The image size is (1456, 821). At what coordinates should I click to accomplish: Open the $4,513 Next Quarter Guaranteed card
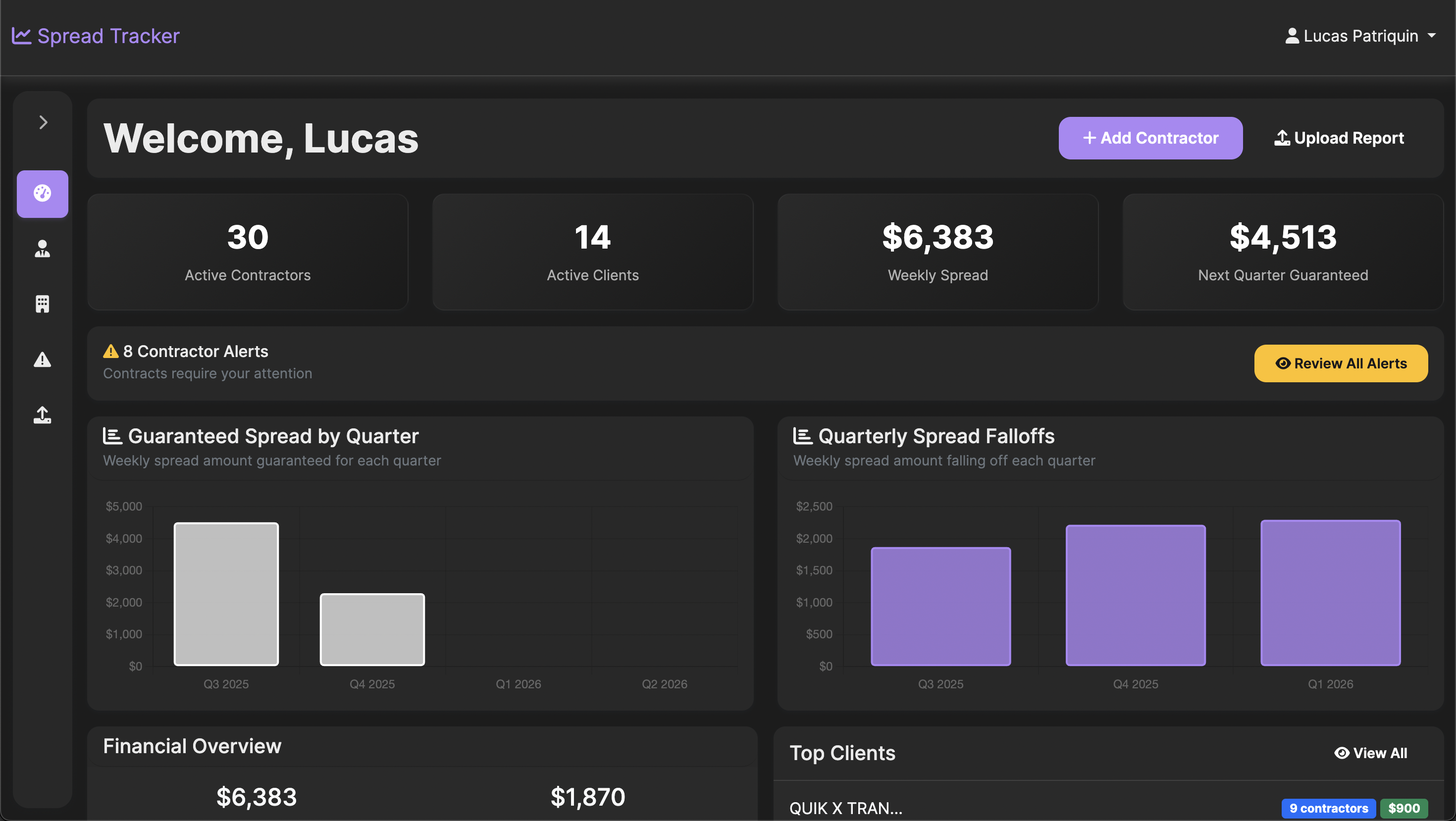point(1283,252)
